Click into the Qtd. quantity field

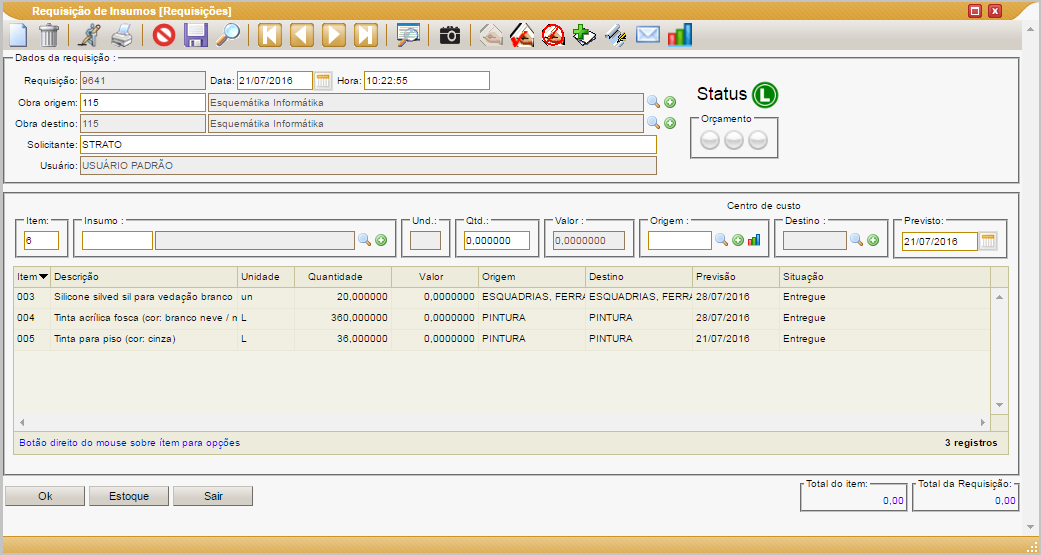[x=497, y=240]
